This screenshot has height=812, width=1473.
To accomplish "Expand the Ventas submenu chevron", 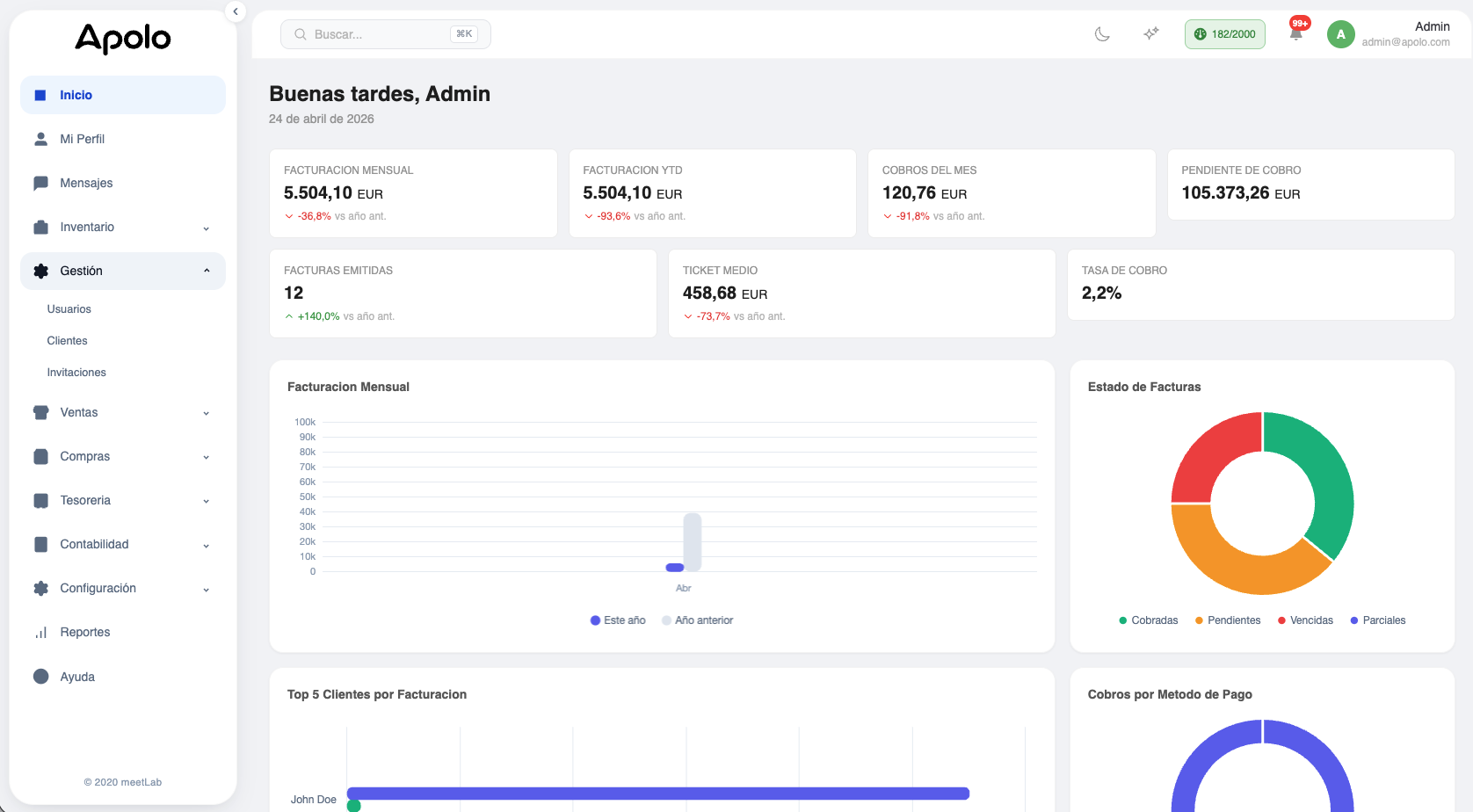I will coord(207,413).
